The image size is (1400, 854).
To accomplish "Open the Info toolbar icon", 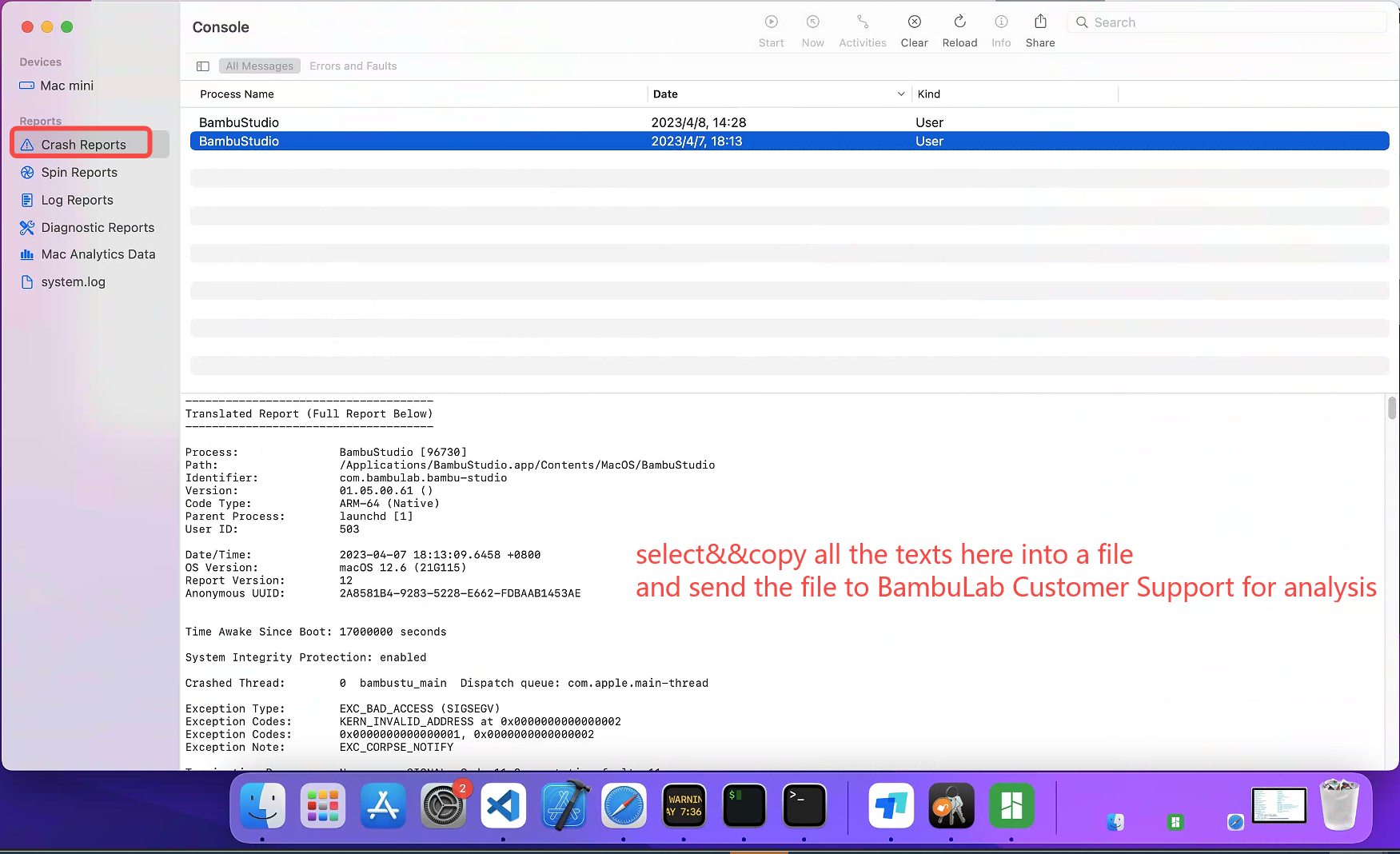I will [x=1001, y=22].
